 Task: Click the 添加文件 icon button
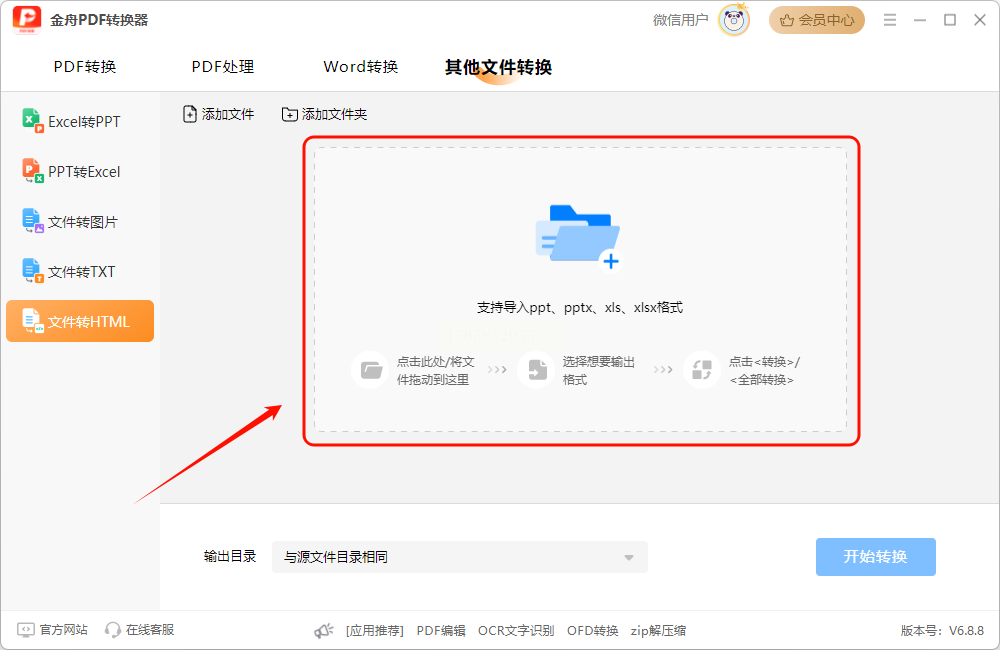(x=218, y=114)
